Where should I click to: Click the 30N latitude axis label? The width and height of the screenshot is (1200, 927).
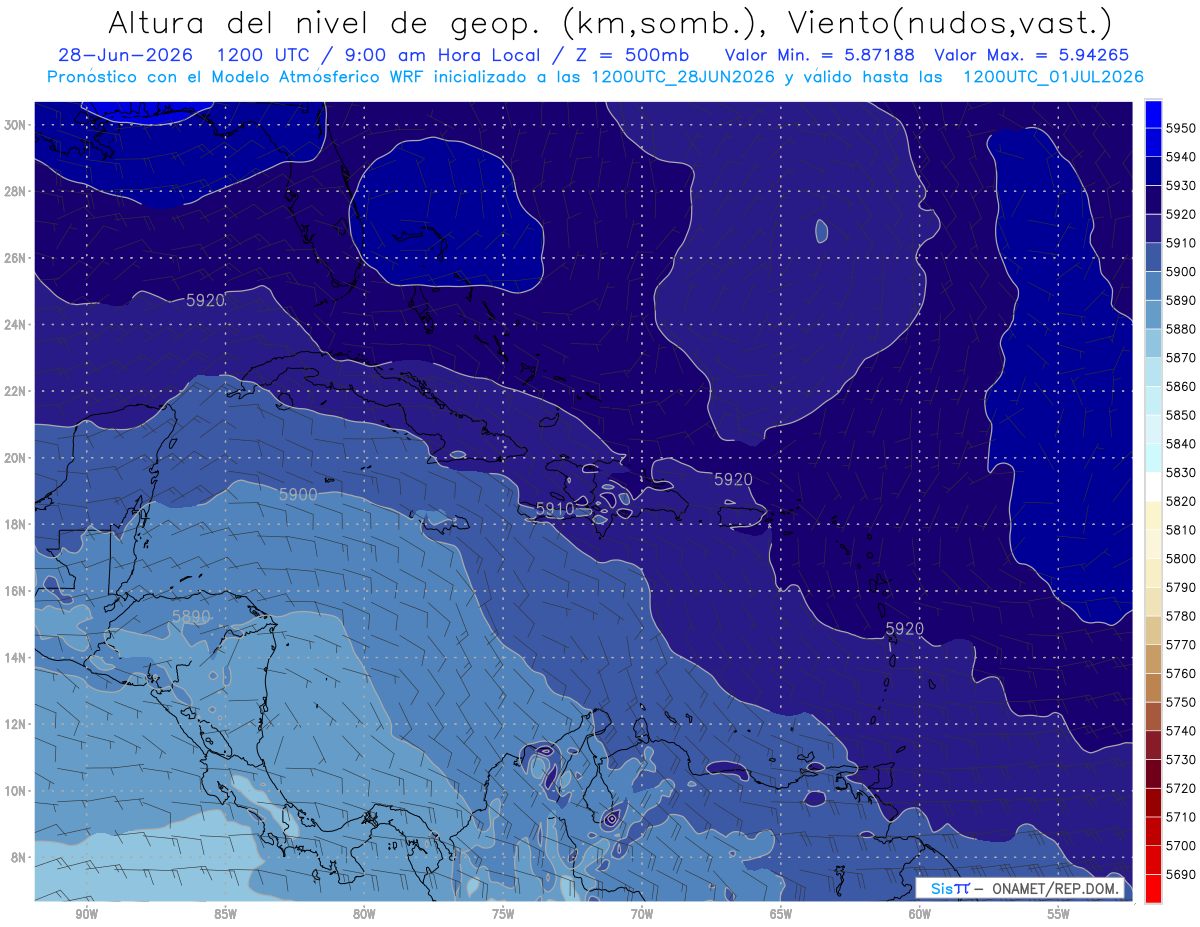[15, 125]
